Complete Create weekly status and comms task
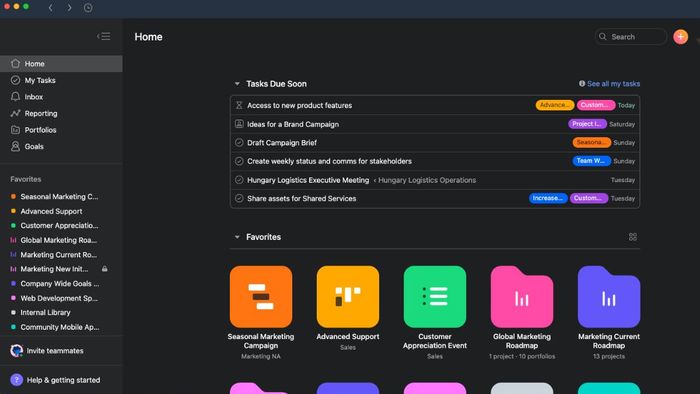The height and width of the screenshot is (394, 700). click(239, 161)
